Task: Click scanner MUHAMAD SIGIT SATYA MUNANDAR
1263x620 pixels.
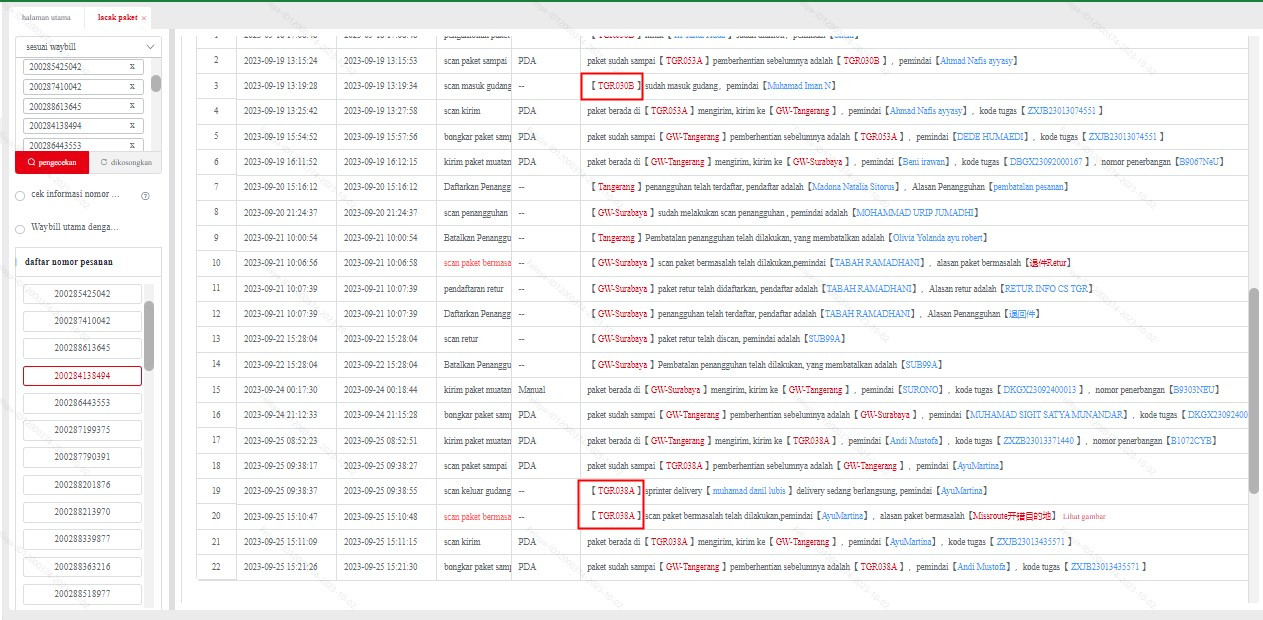Action: point(1047,415)
